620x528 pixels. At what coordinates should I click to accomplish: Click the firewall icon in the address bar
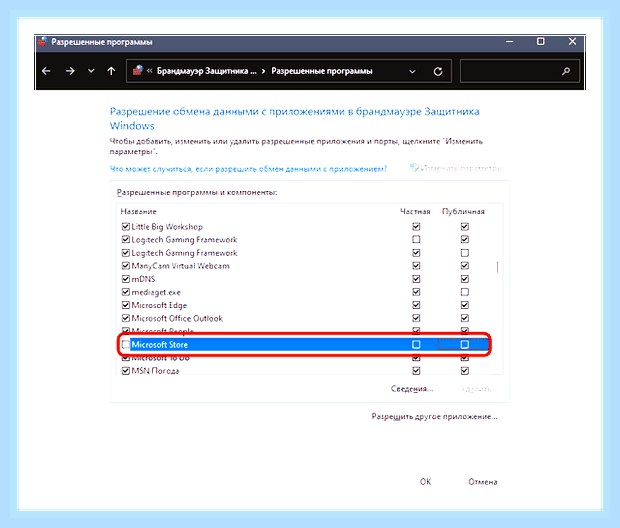[x=138, y=70]
